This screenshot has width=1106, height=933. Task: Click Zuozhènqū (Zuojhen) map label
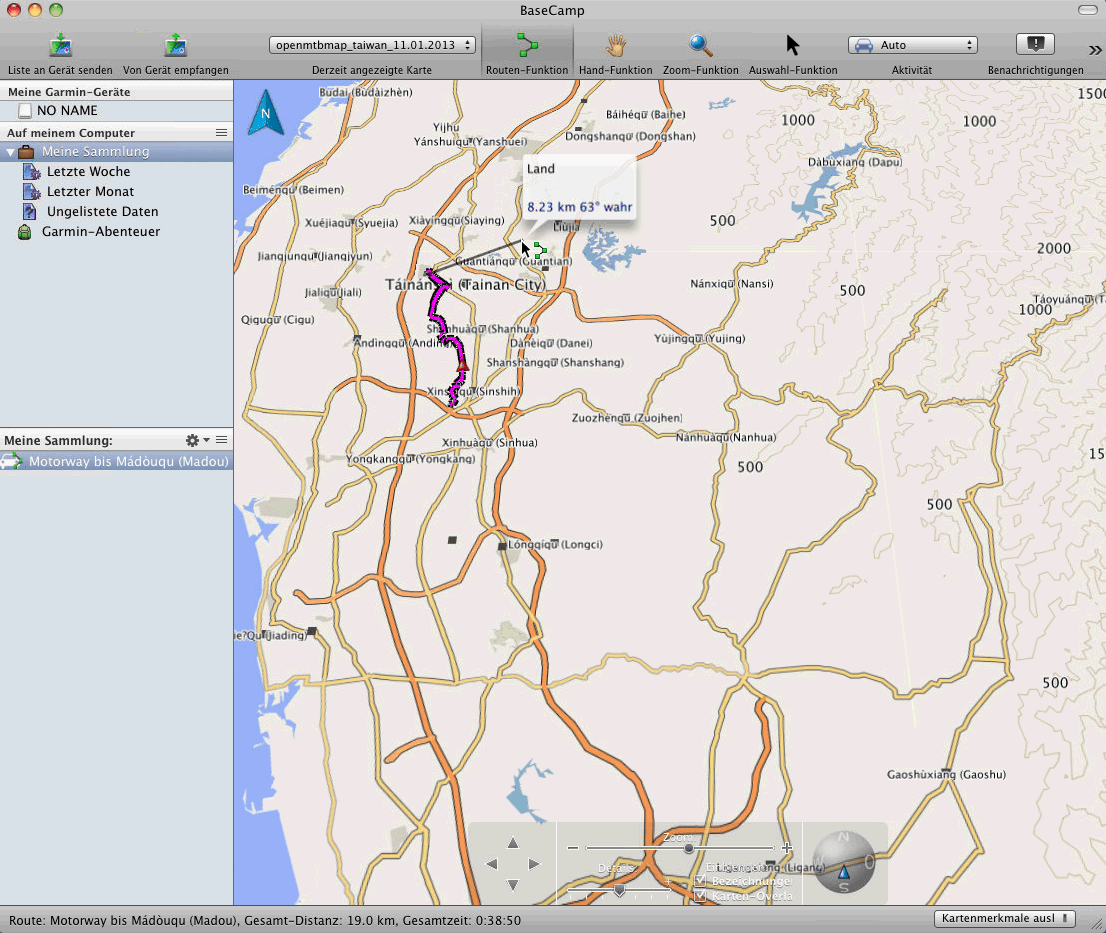626,418
